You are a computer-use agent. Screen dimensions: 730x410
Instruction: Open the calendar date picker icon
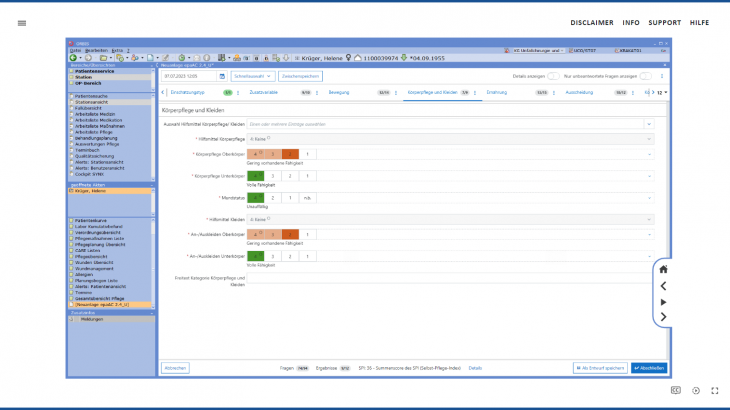click(x=222, y=75)
